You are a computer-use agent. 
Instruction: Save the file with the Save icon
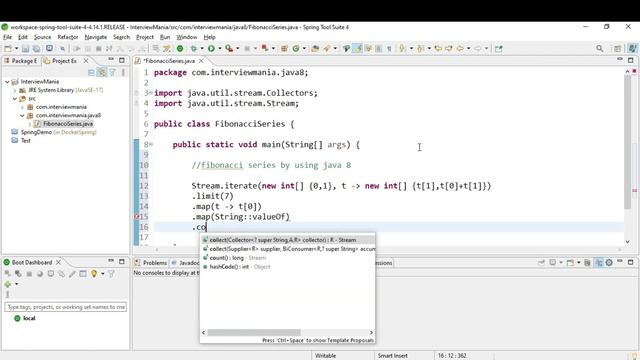(25, 49)
